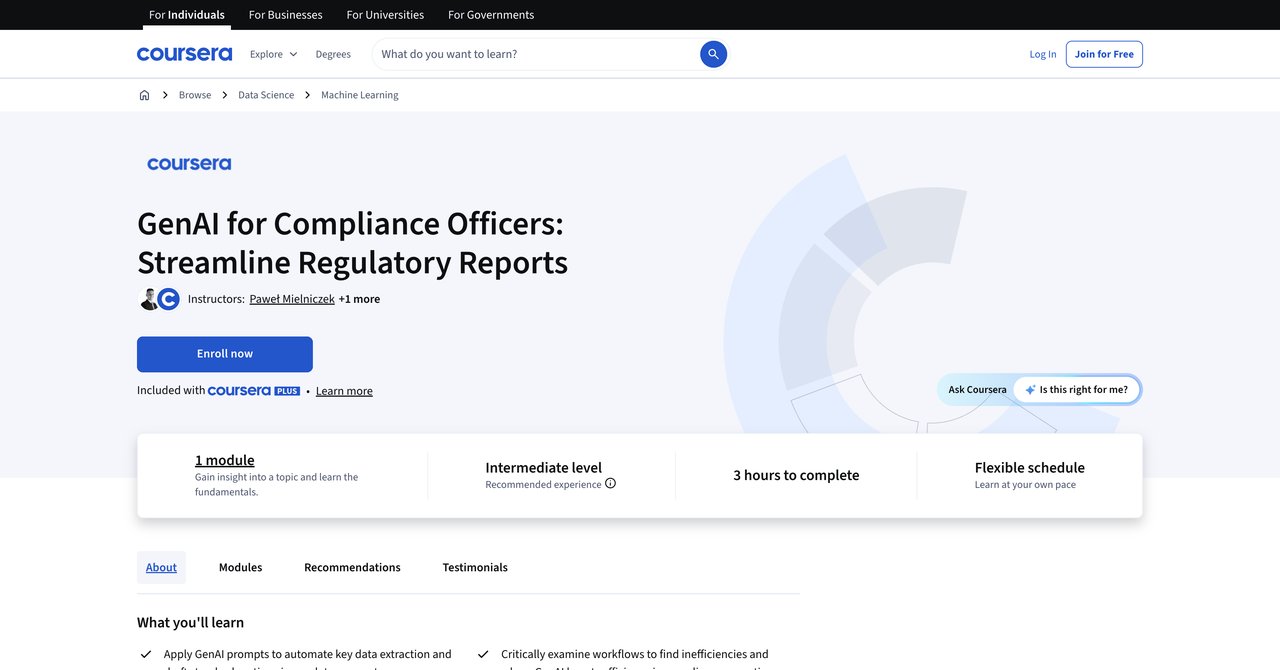Click the Ask Coursera button

point(977,390)
